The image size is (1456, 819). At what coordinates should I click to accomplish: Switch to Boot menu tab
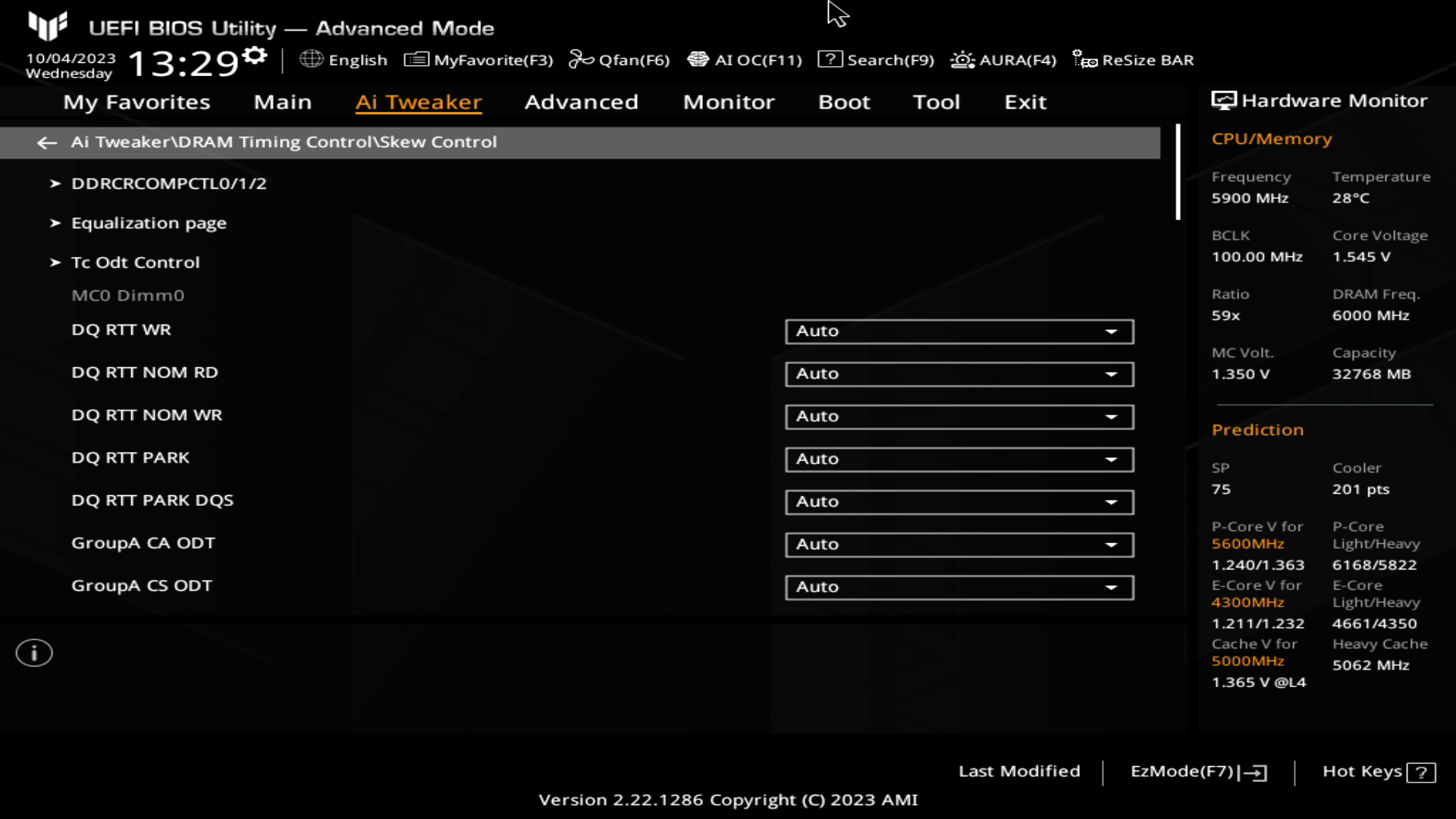point(845,101)
